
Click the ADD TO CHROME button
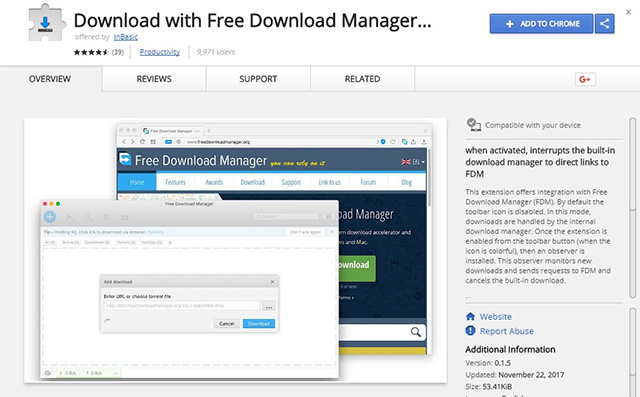[541, 24]
